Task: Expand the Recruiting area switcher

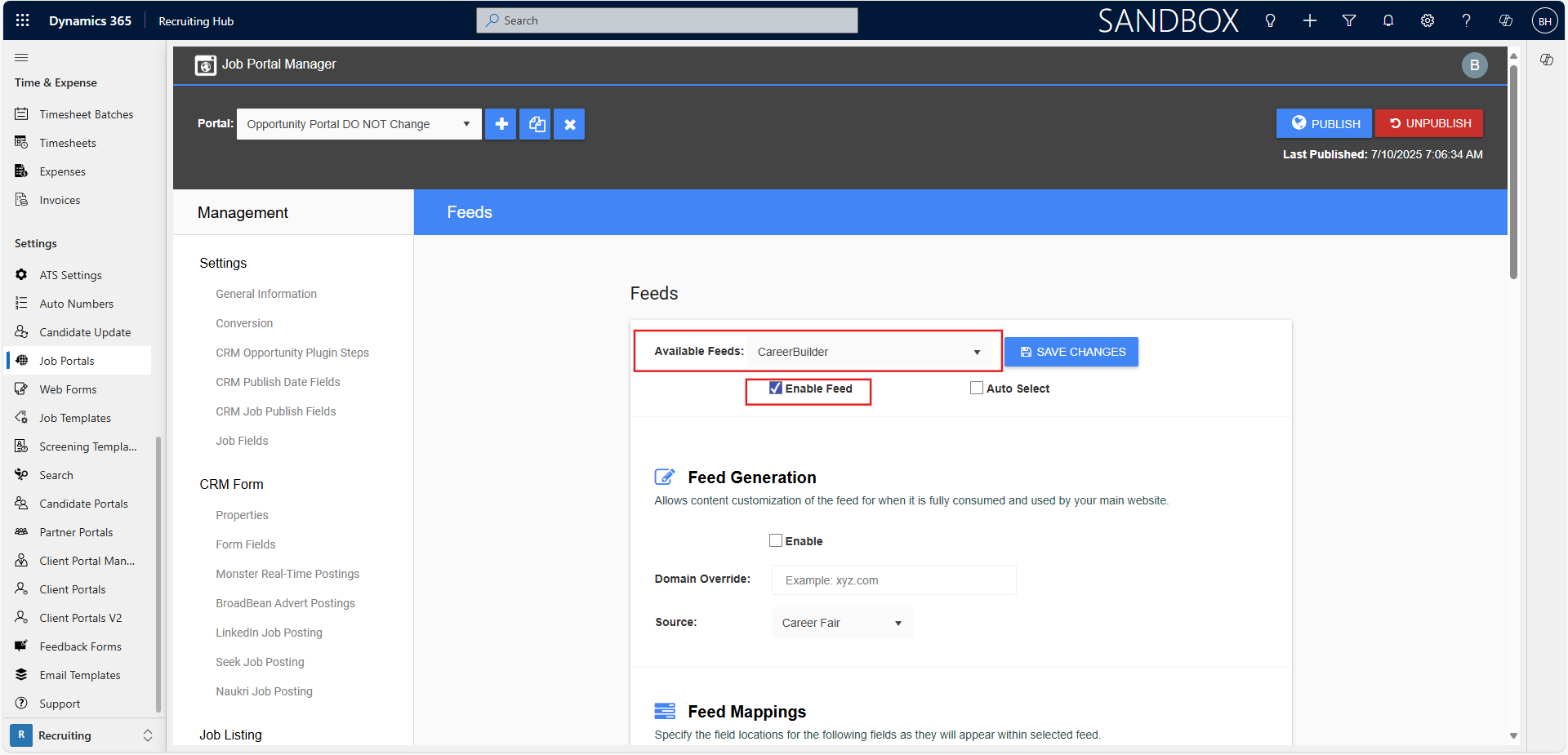Action: pyautogui.click(x=82, y=735)
